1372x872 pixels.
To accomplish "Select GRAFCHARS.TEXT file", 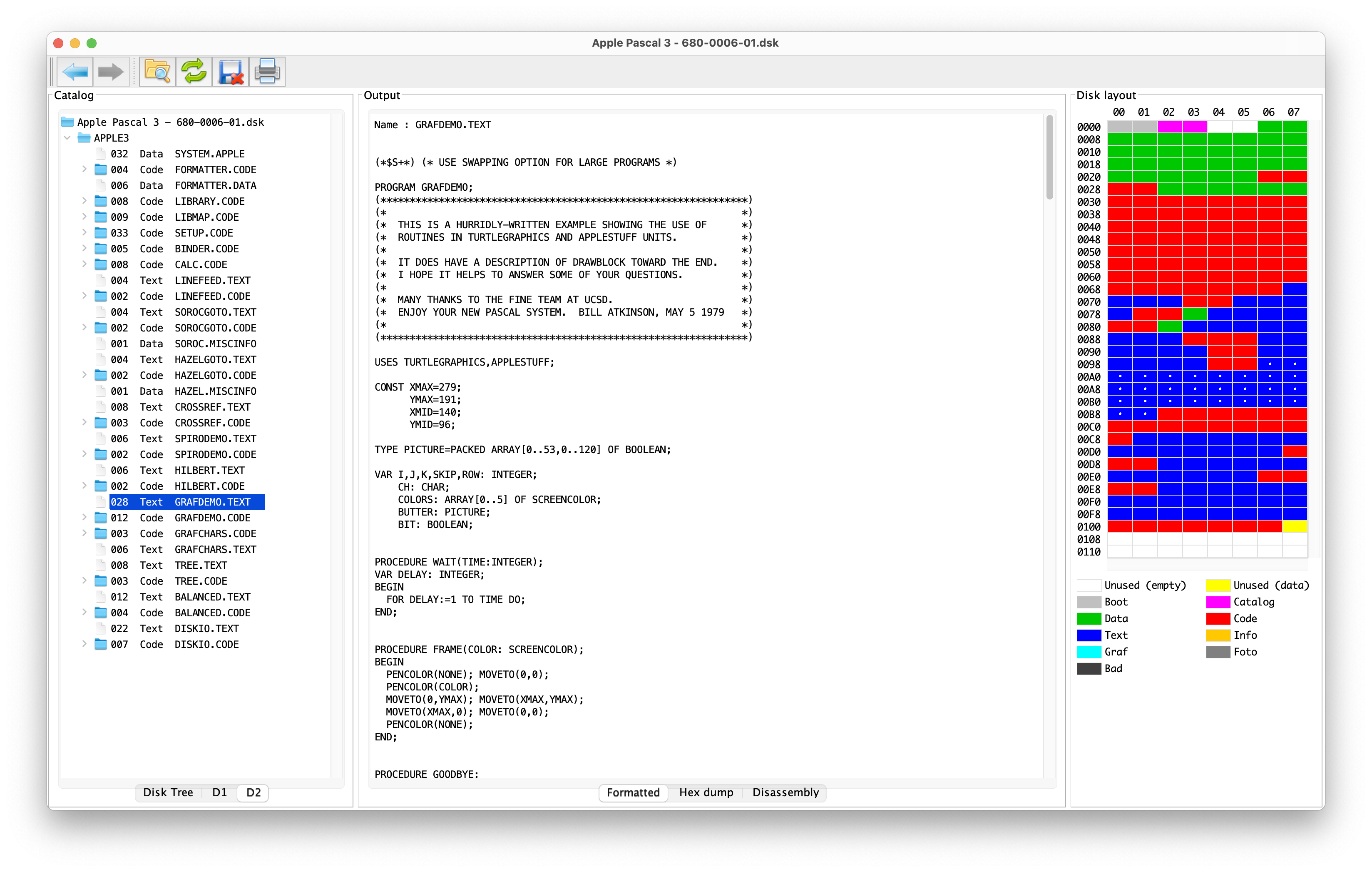I will tap(183, 549).
